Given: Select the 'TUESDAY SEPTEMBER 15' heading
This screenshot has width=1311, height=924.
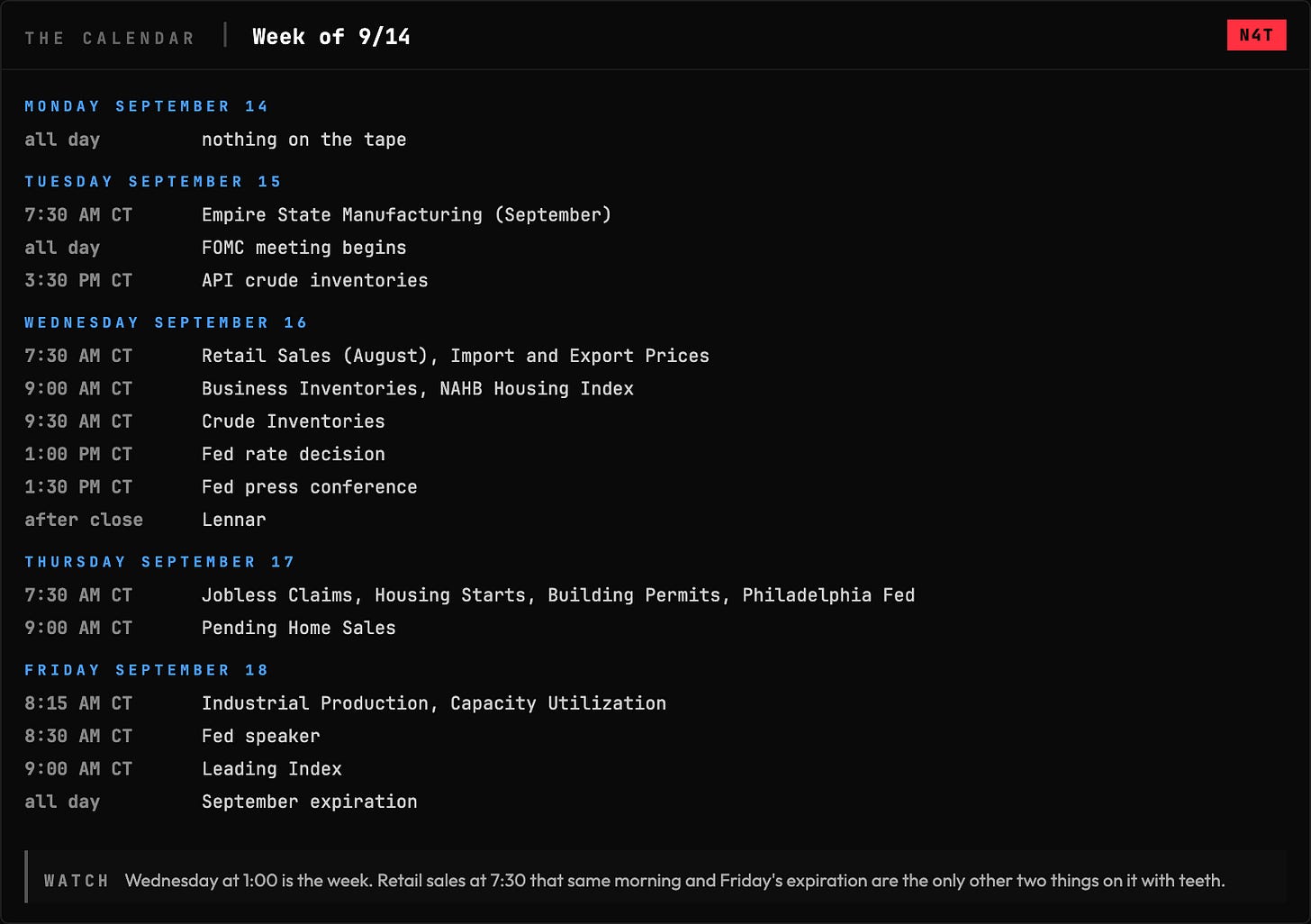Looking at the screenshot, I should [153, 182].
